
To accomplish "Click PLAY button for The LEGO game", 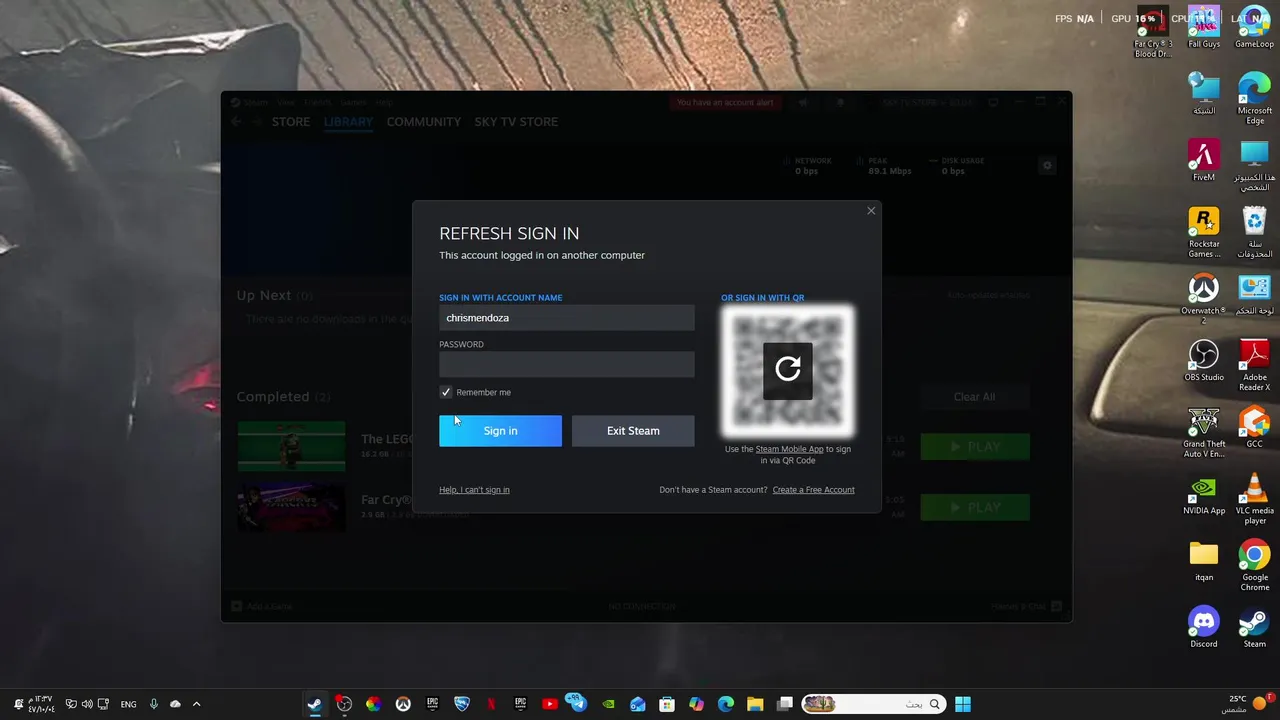I will pos(975,447).
